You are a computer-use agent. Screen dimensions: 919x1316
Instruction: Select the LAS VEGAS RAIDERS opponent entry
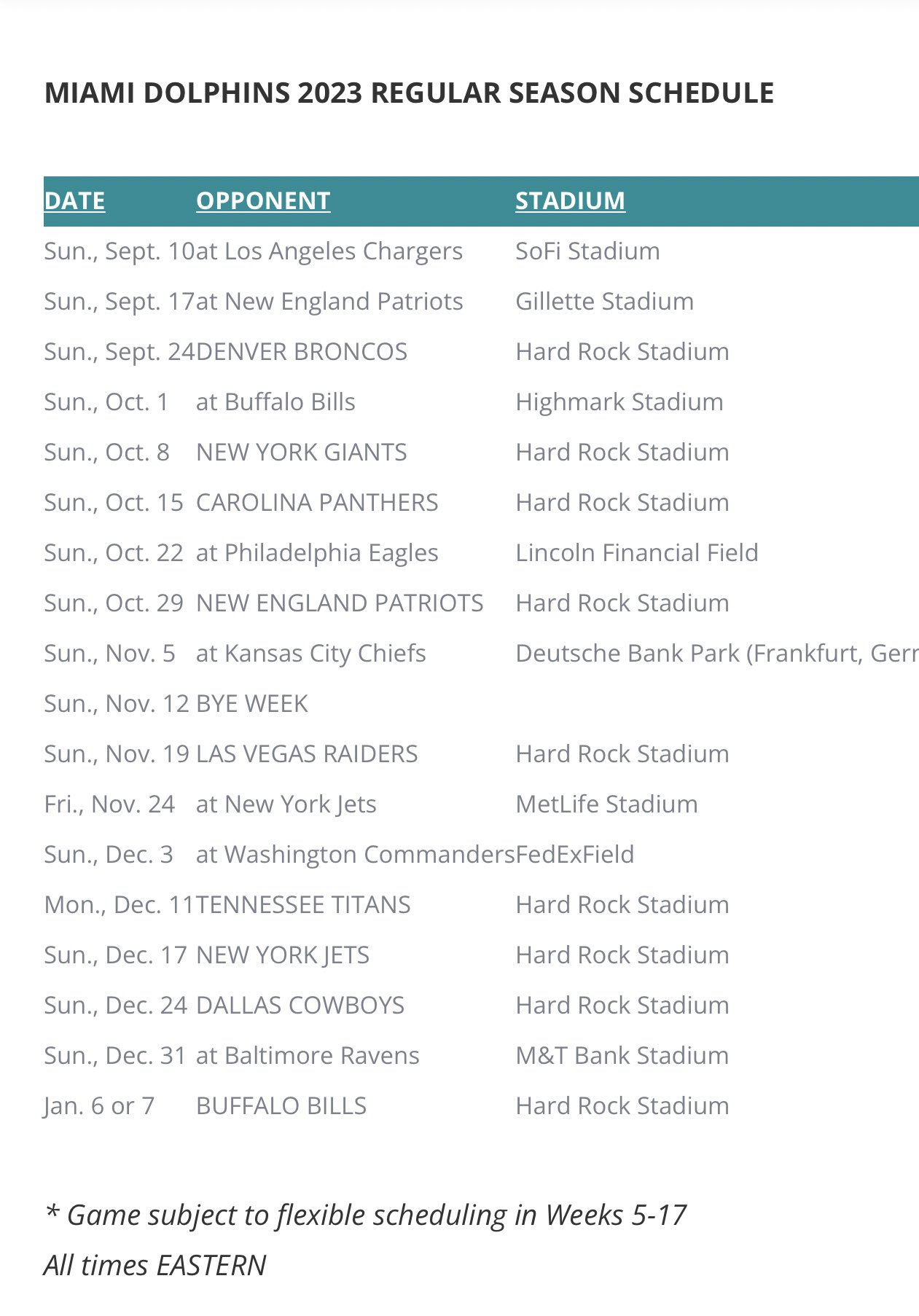[x=307, y=754]
